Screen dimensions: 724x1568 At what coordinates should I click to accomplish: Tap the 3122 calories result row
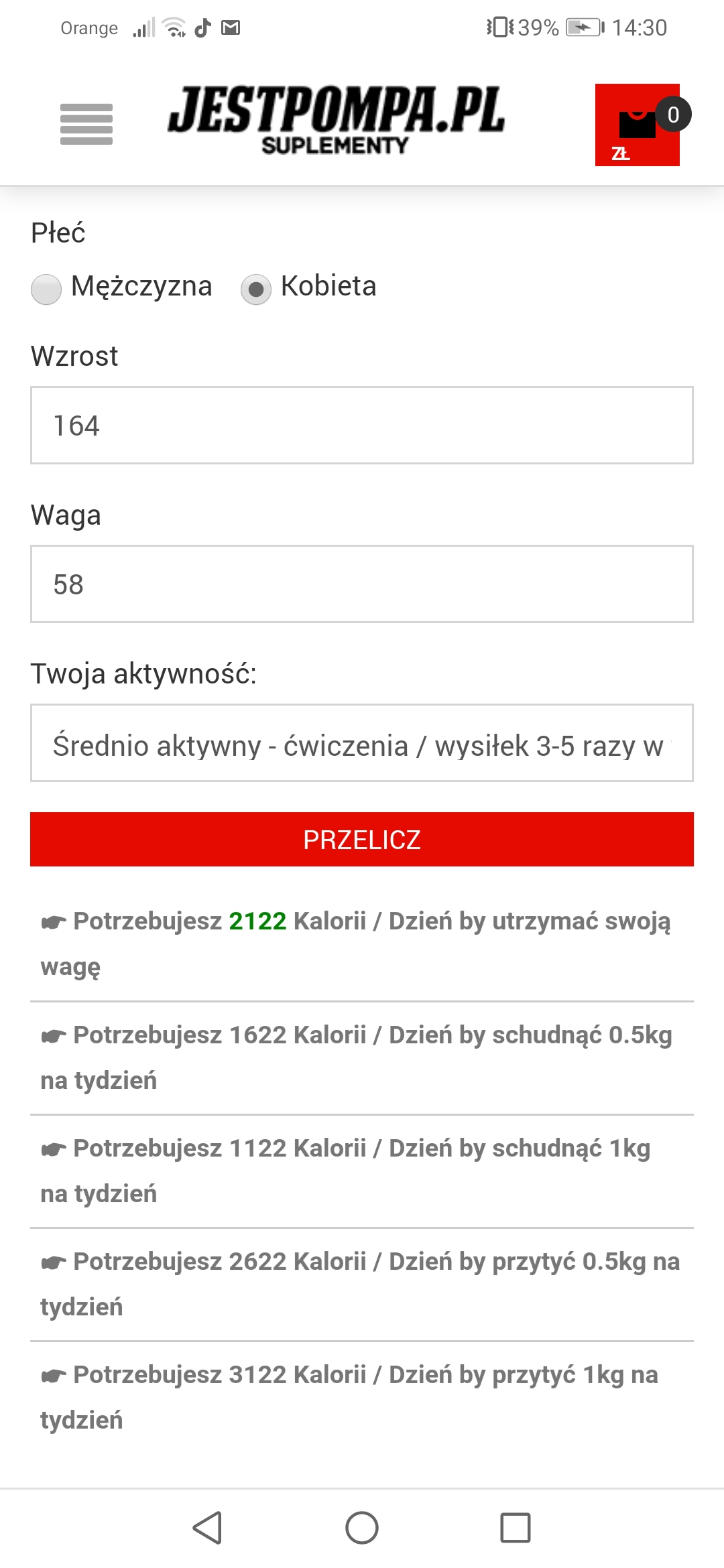(350, 1397)
